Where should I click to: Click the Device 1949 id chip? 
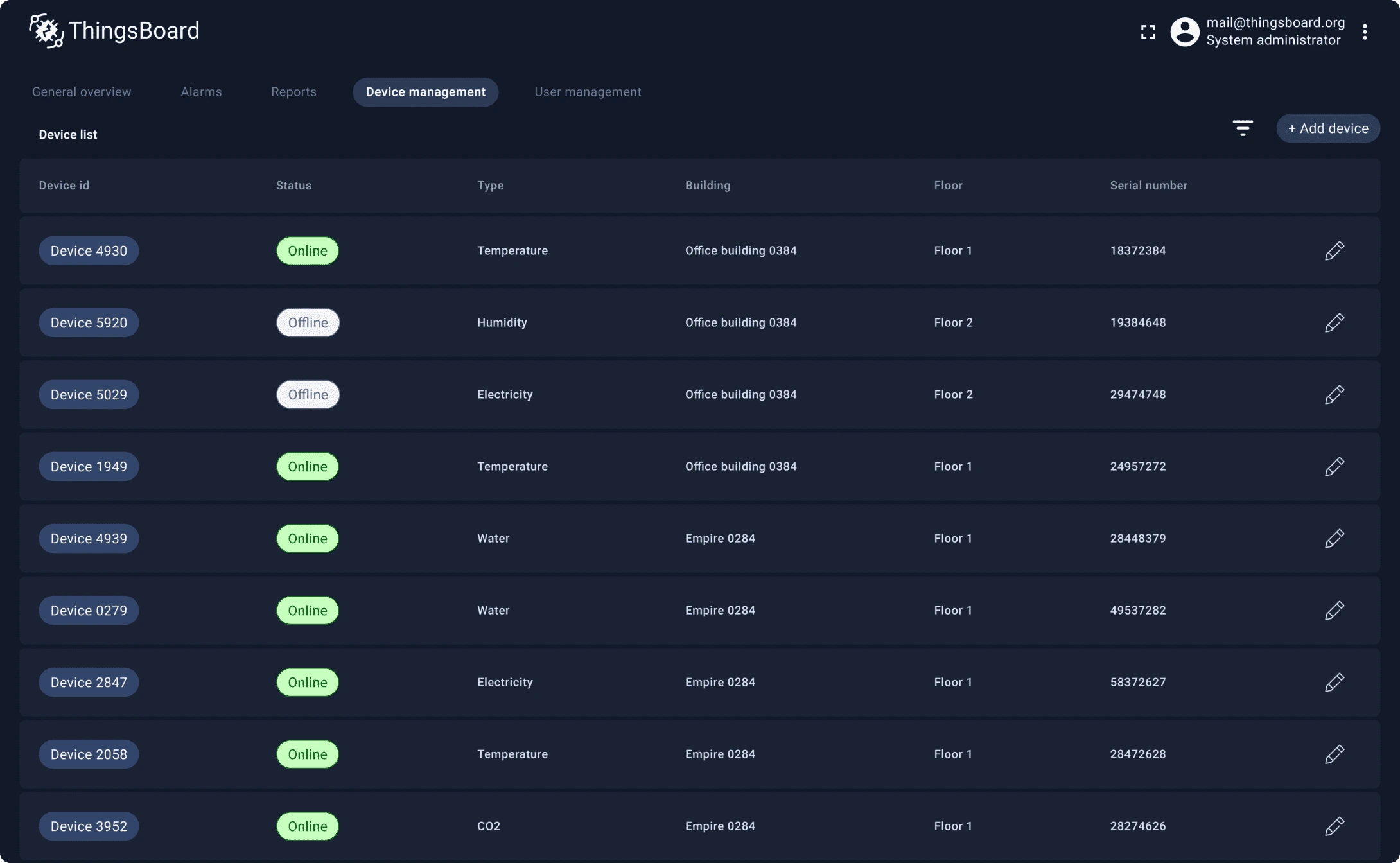pyautogui.click(x=89, y=466)
